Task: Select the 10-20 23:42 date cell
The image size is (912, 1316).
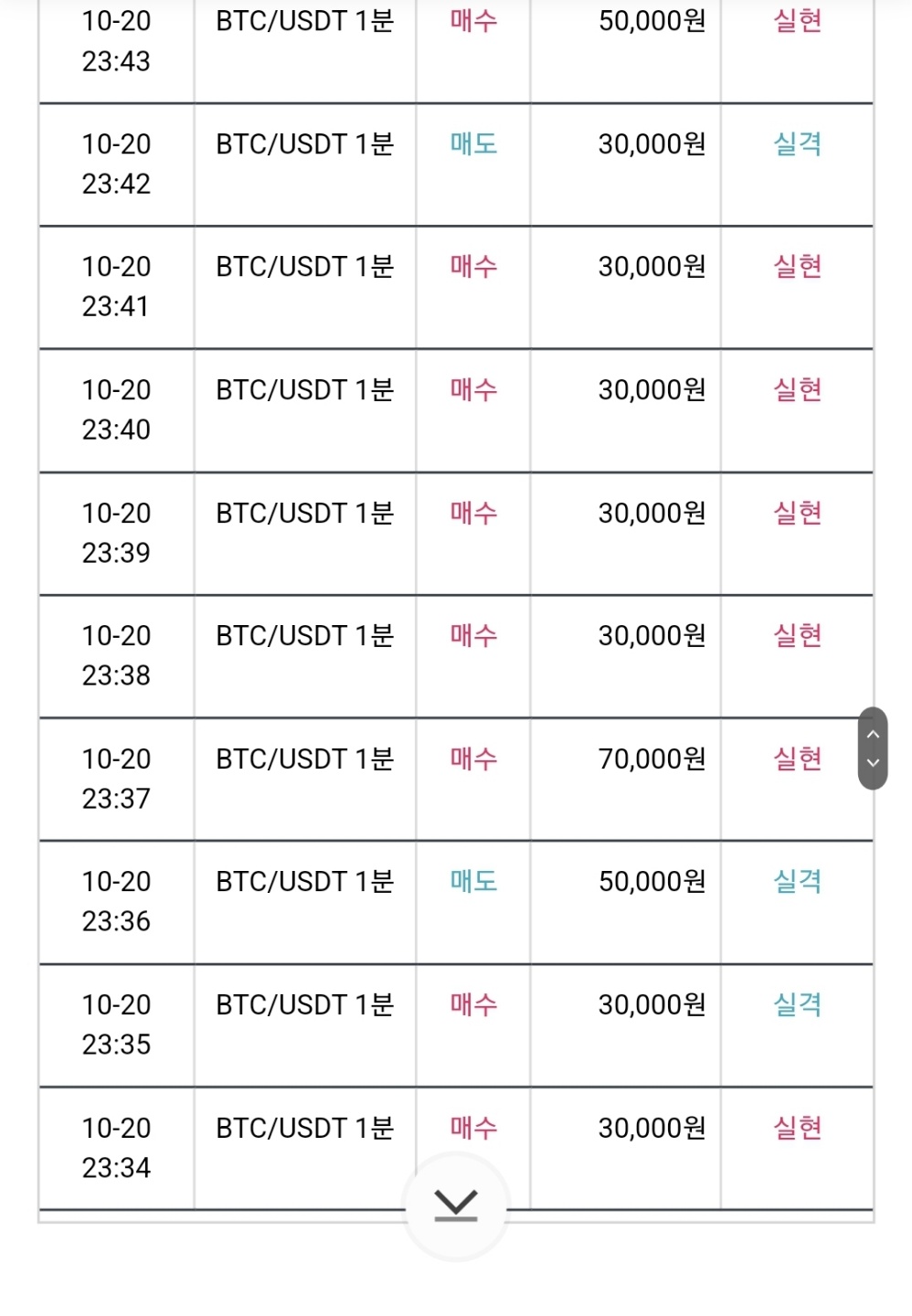Action: (116, 164)
